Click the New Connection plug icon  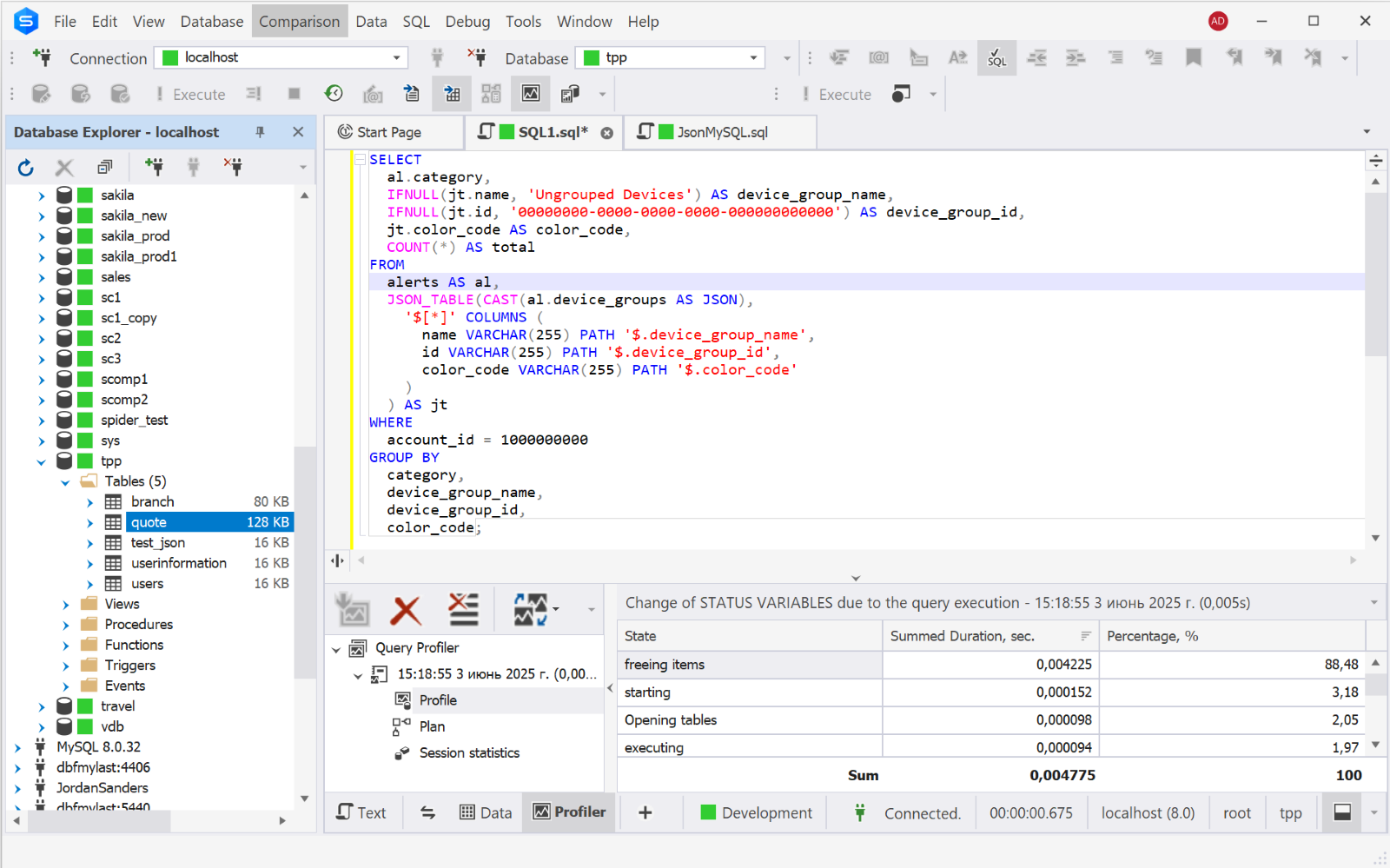coord(41,57)
